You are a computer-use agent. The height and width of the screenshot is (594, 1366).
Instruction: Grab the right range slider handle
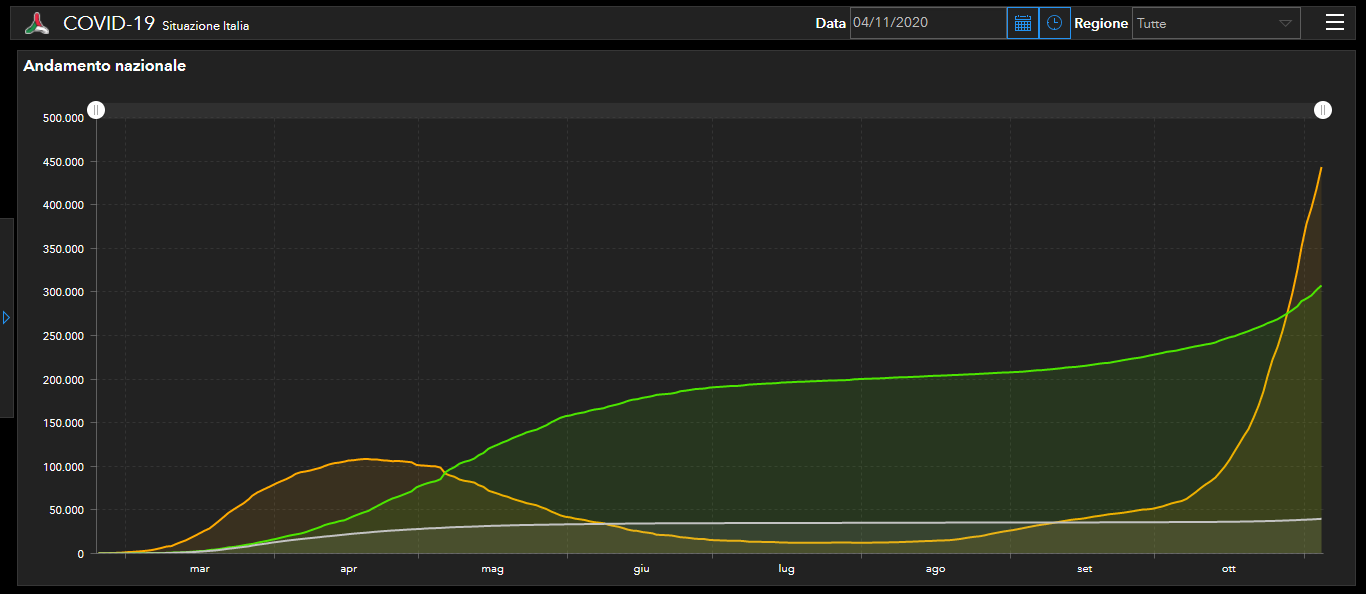tap(1322, 110)
